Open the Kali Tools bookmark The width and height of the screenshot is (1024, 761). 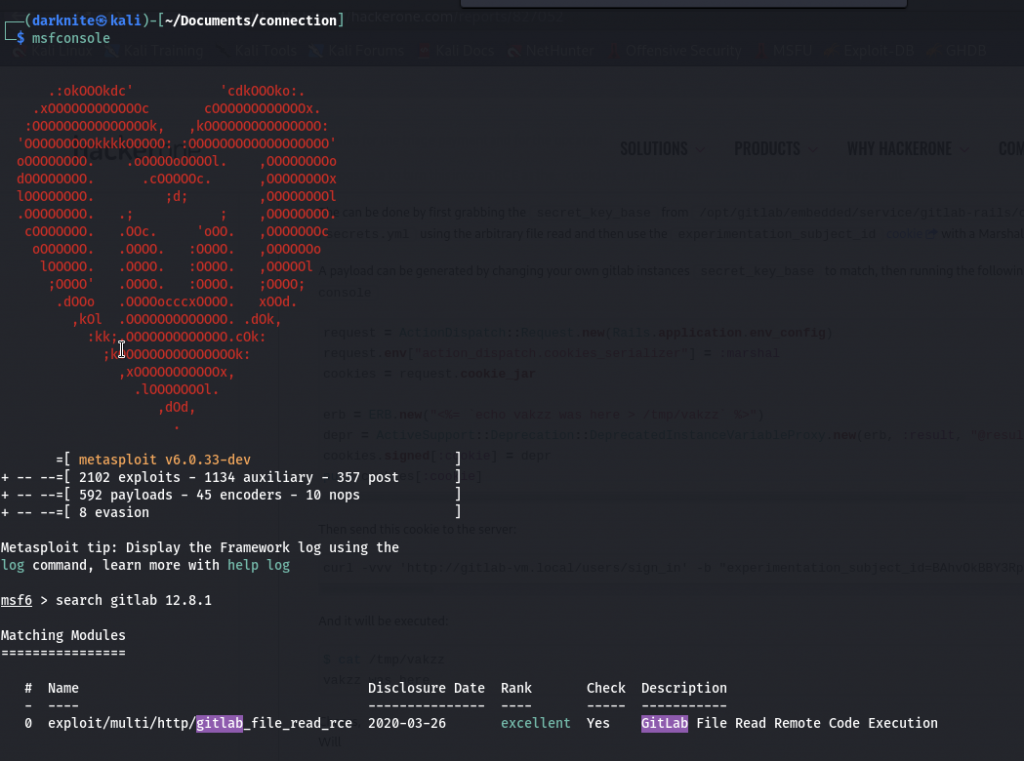pyautogui.click(x=266, y=51)
